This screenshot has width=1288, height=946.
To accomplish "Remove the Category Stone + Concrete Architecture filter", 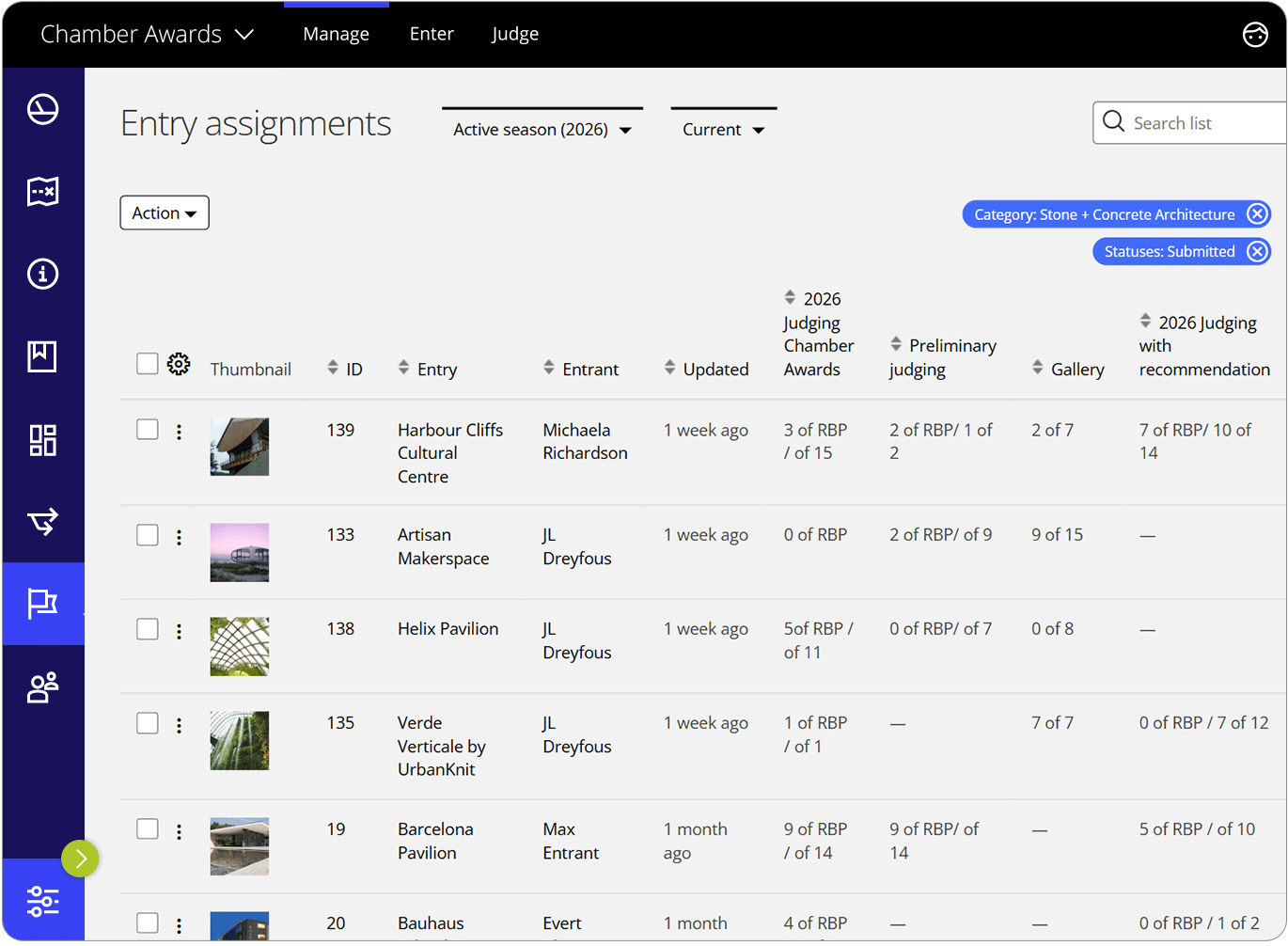I will coord(1257,214).
